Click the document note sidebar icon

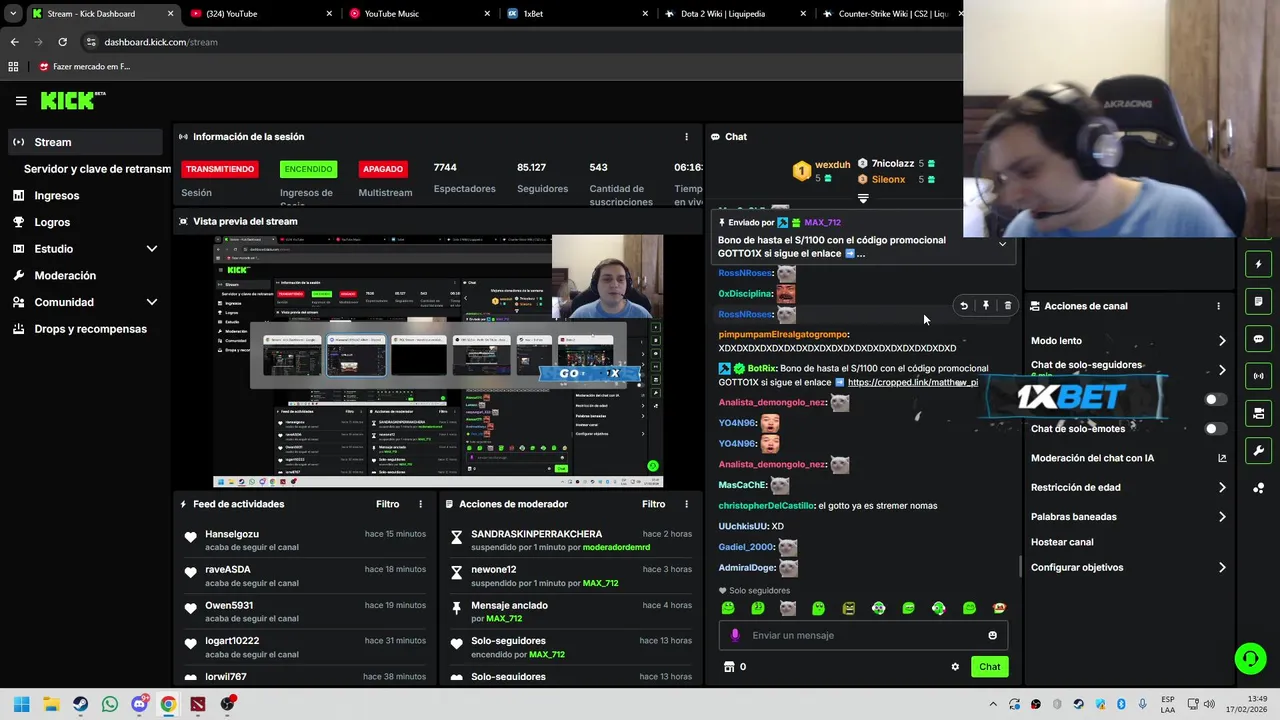1259,302
